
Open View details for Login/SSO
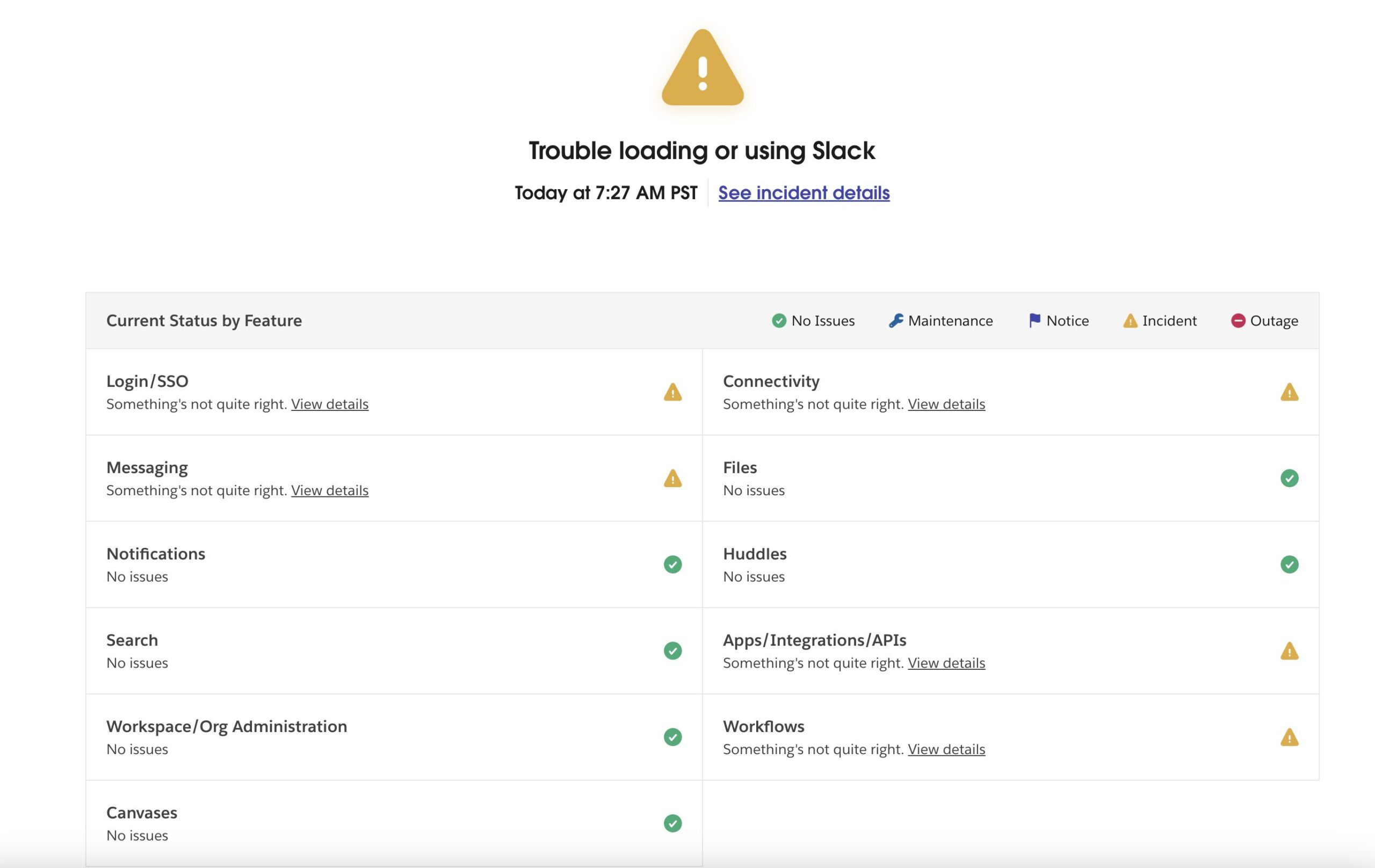click(x=329, y=404)
